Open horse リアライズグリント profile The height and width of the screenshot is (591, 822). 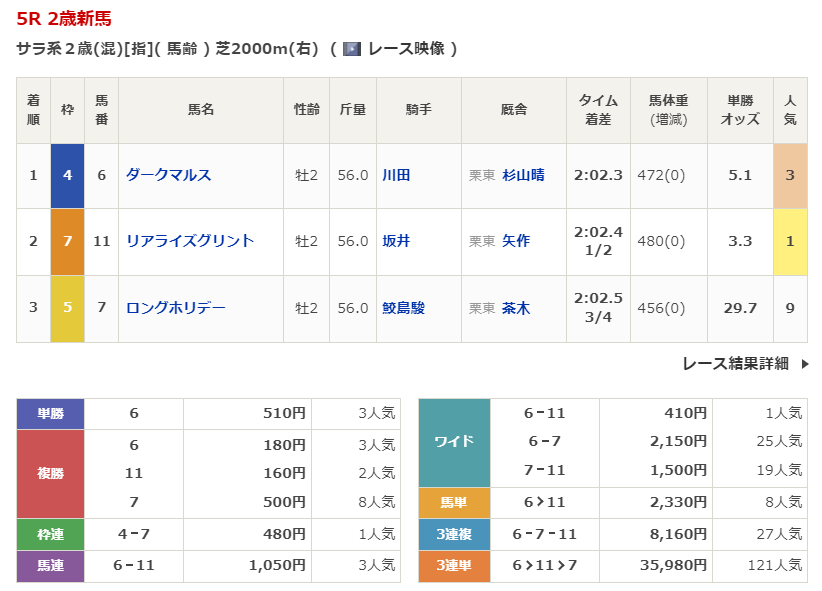tap(190, 241)
